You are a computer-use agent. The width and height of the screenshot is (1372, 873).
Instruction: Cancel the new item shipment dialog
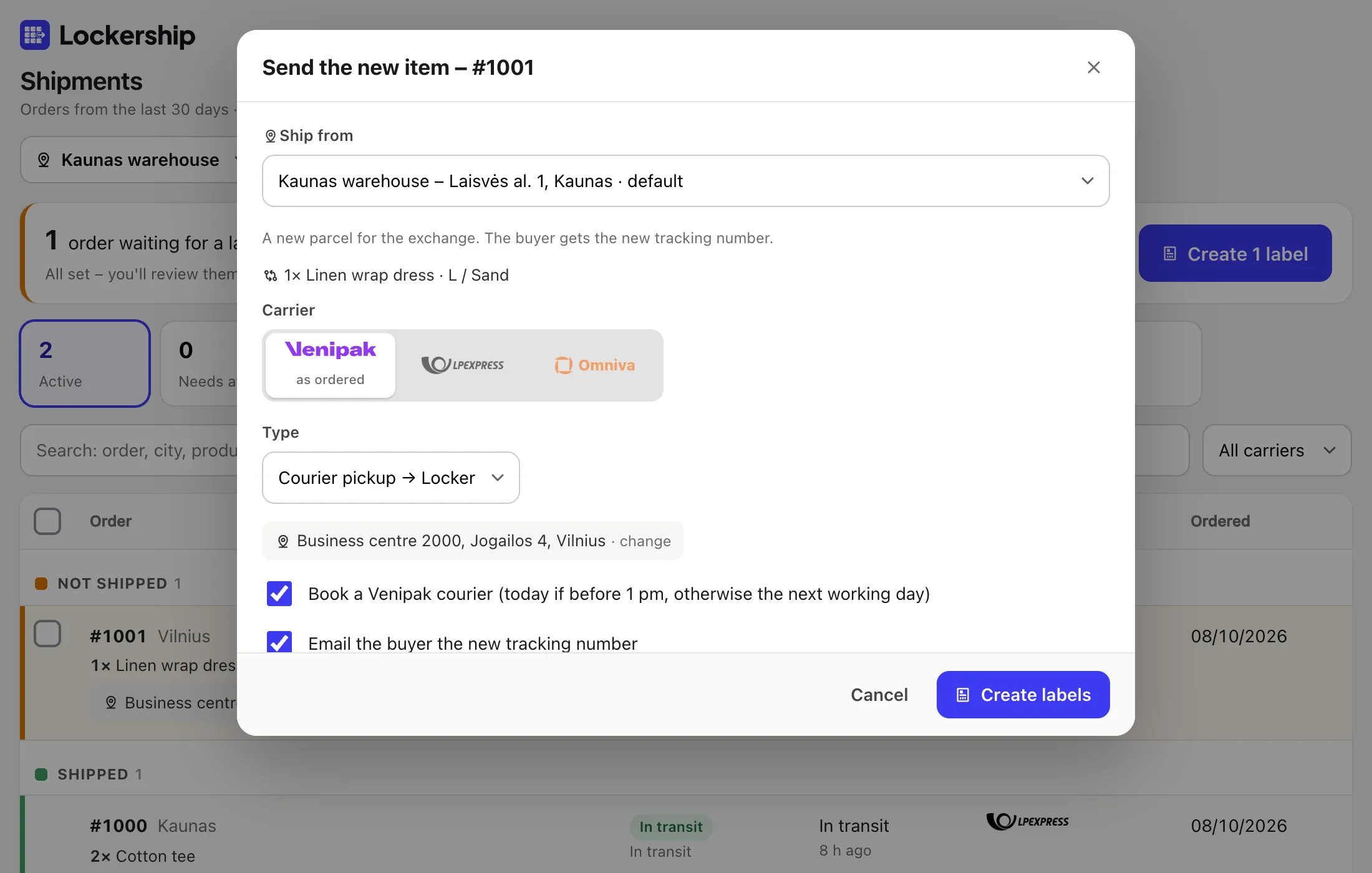[879, 695]
